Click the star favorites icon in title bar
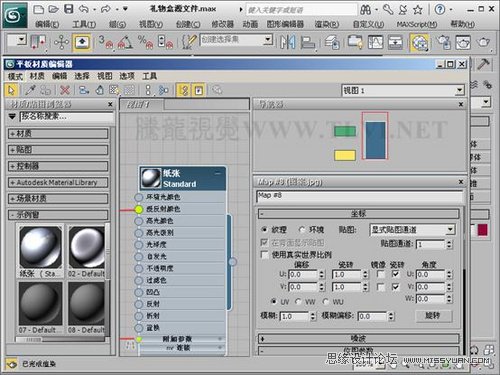The image size is (500, 375). [417, 10]
